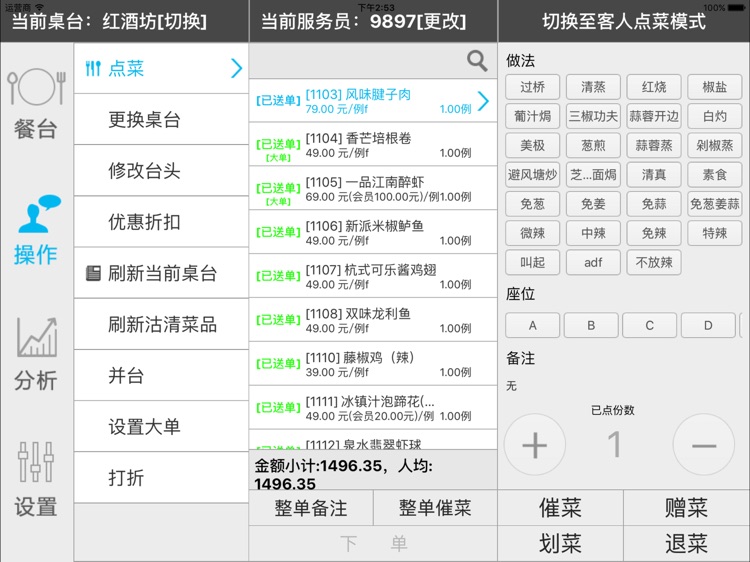This screenshot has width=750, height=562.
Task: Toggle cooking method 红烧
Action: pyautogui.click(x=654, y=87)
